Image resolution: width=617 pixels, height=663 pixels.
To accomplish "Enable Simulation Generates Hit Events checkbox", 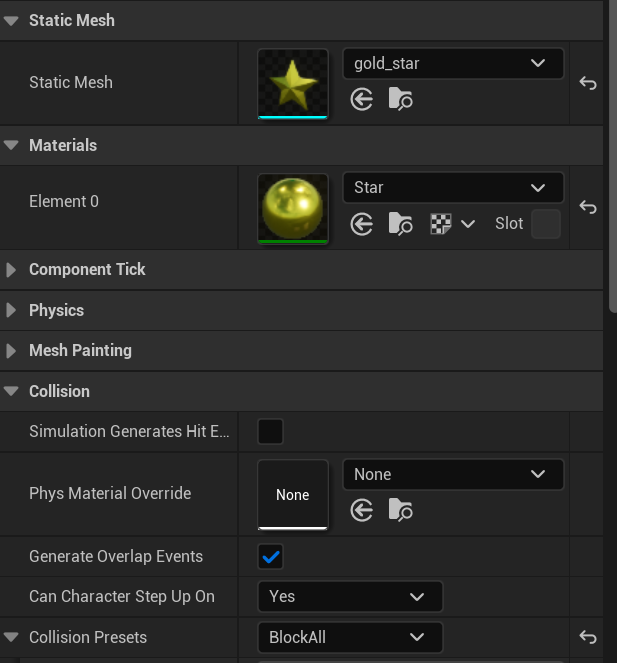I will click(270, 431).
